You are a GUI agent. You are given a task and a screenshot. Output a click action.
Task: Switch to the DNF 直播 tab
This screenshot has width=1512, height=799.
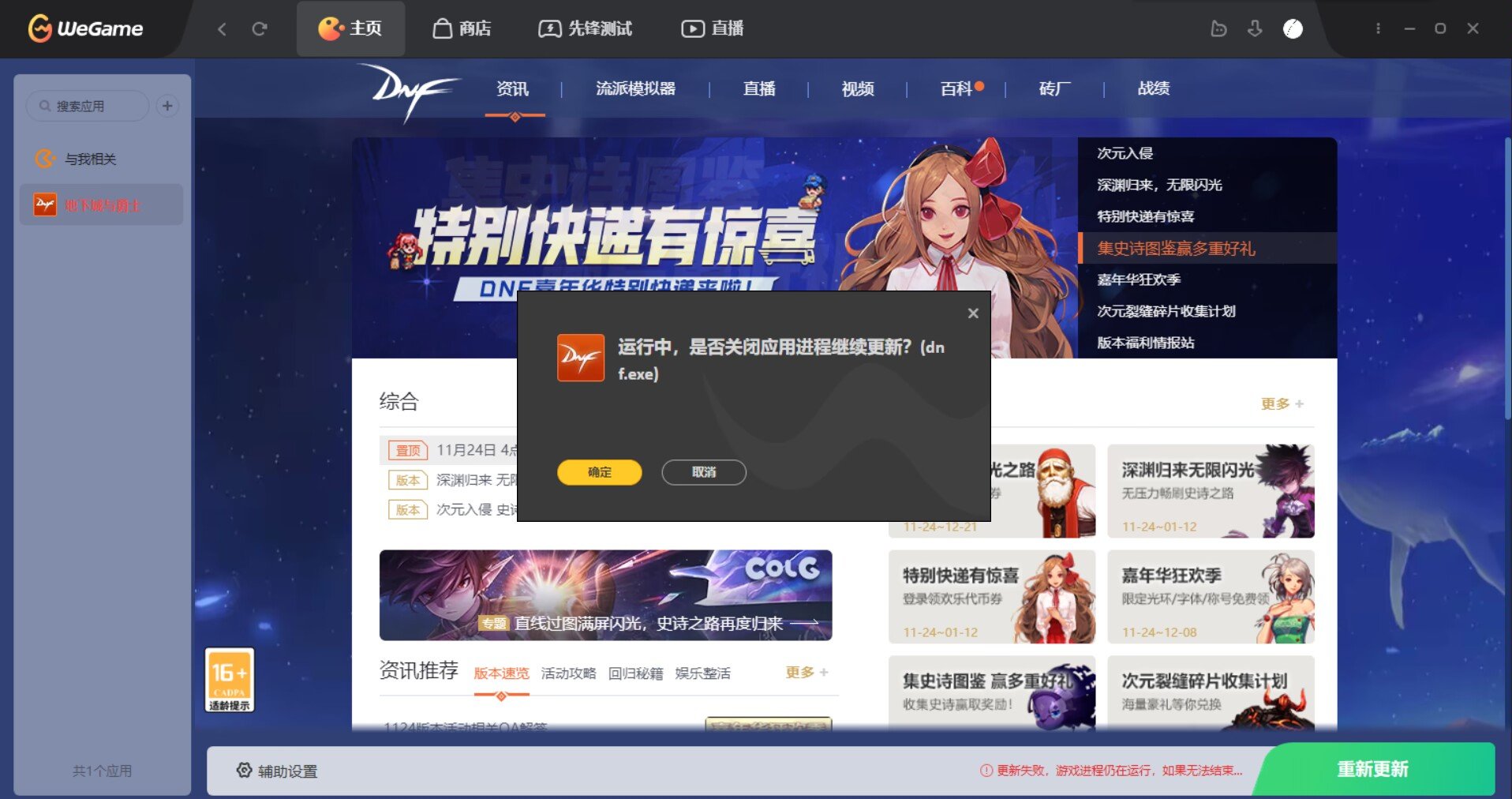tap(759, 89)
